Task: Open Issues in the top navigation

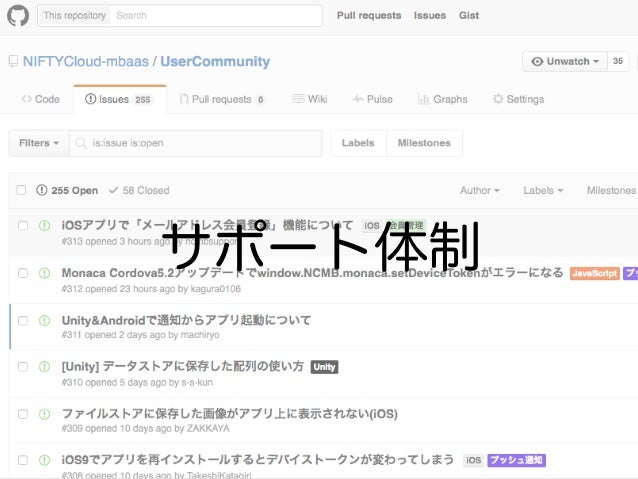Action: click(x=430, y=15)
